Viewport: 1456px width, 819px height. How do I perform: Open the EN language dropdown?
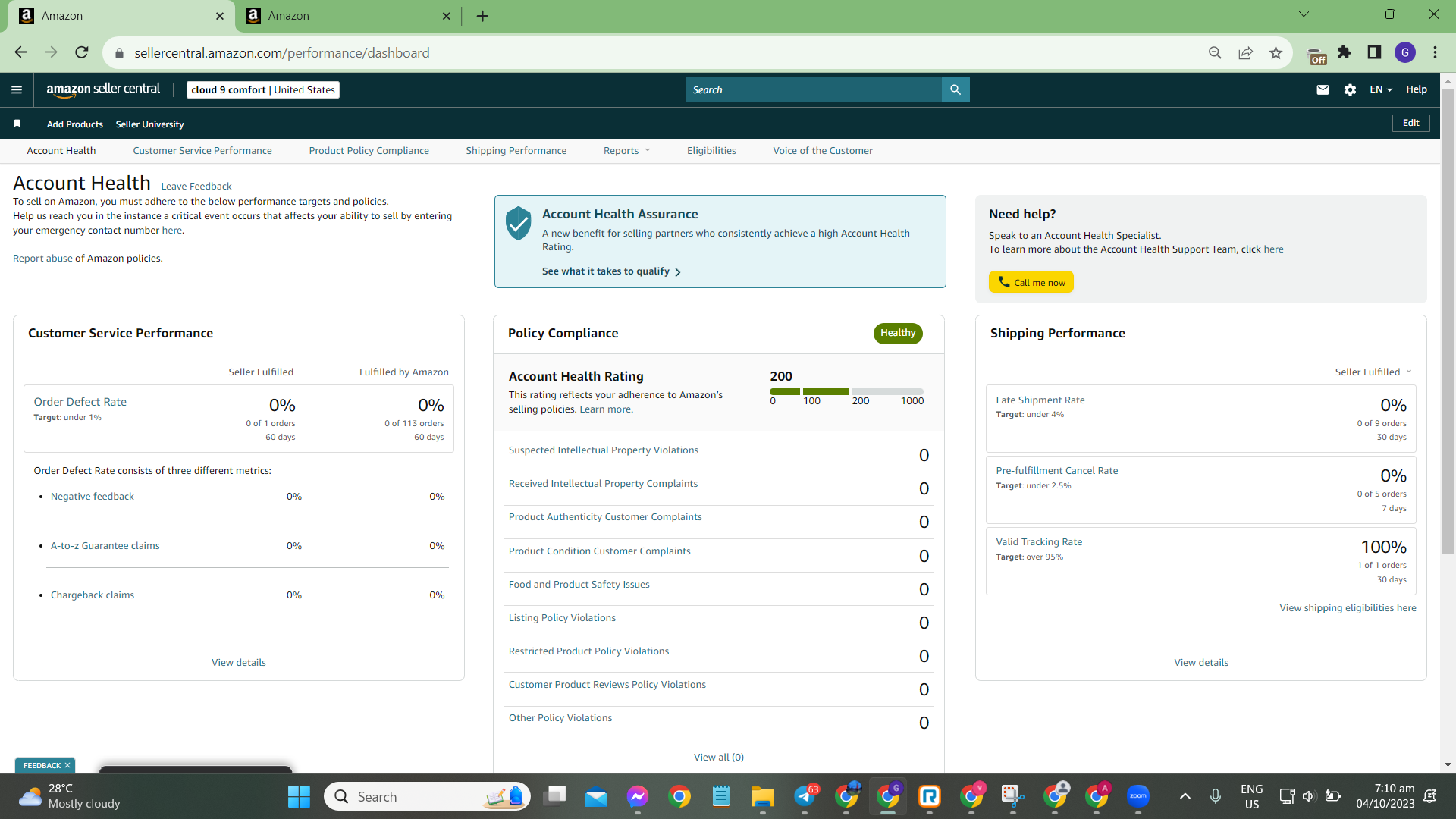[1381, 89]
